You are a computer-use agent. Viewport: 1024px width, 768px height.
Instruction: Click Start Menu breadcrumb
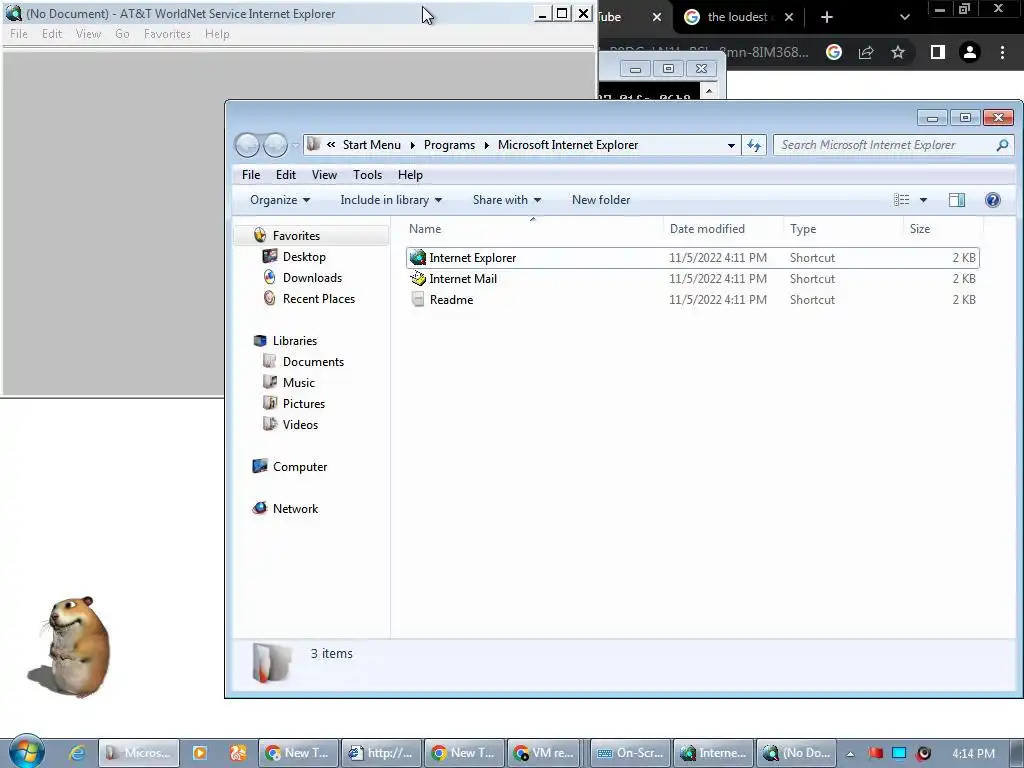pyautogui.click(x=372, y=145)
